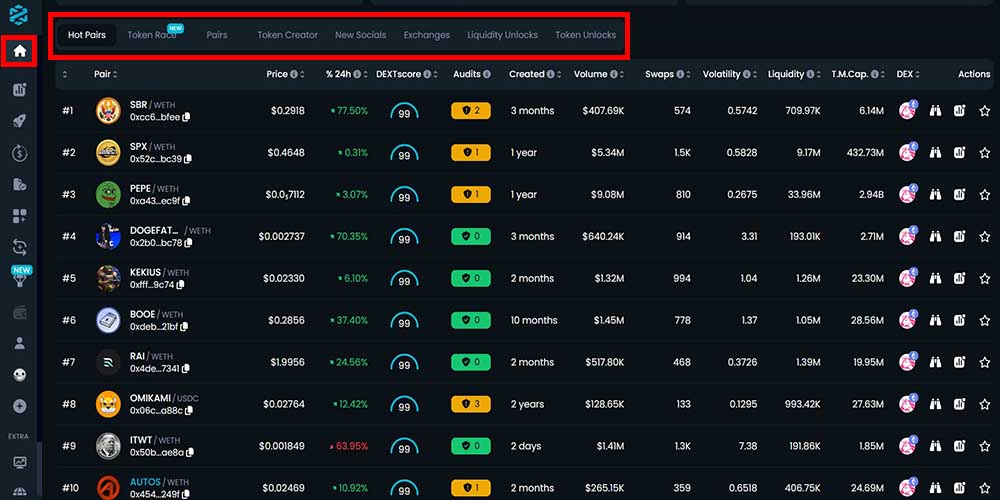The height and width of the screenshot is (500, 1000).
Task: Favorite the ITWT pair with star
Action: [x=985, y=446]
